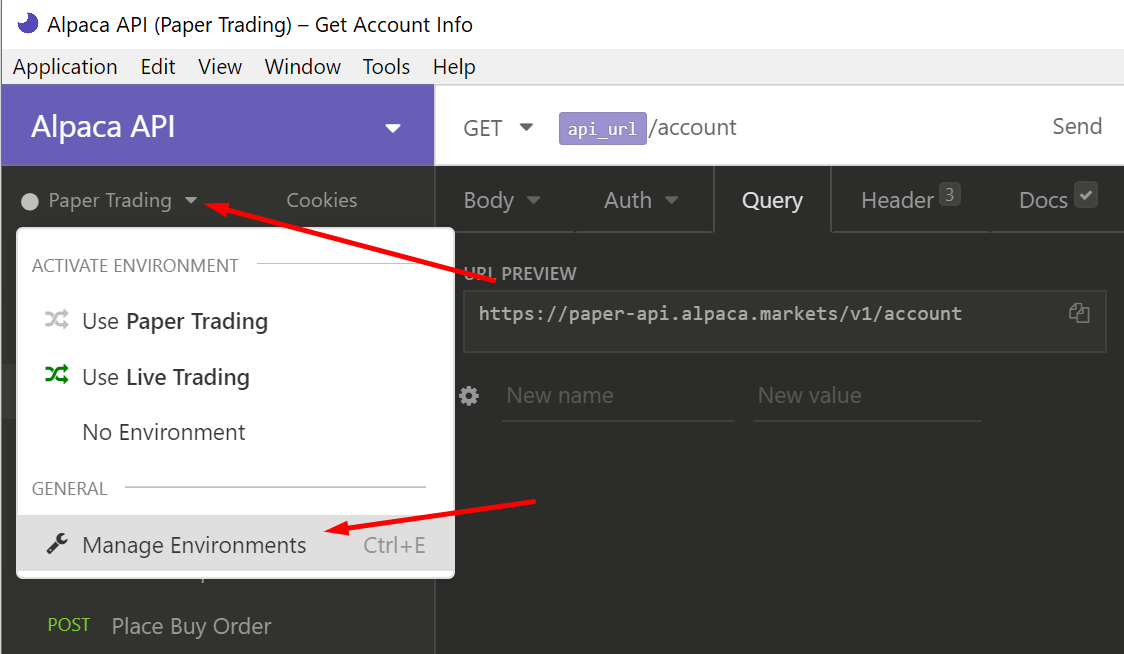Viewport: 1124px width, 654px height.
Task: Click the Header count badge showing 3
Action: 949,194
